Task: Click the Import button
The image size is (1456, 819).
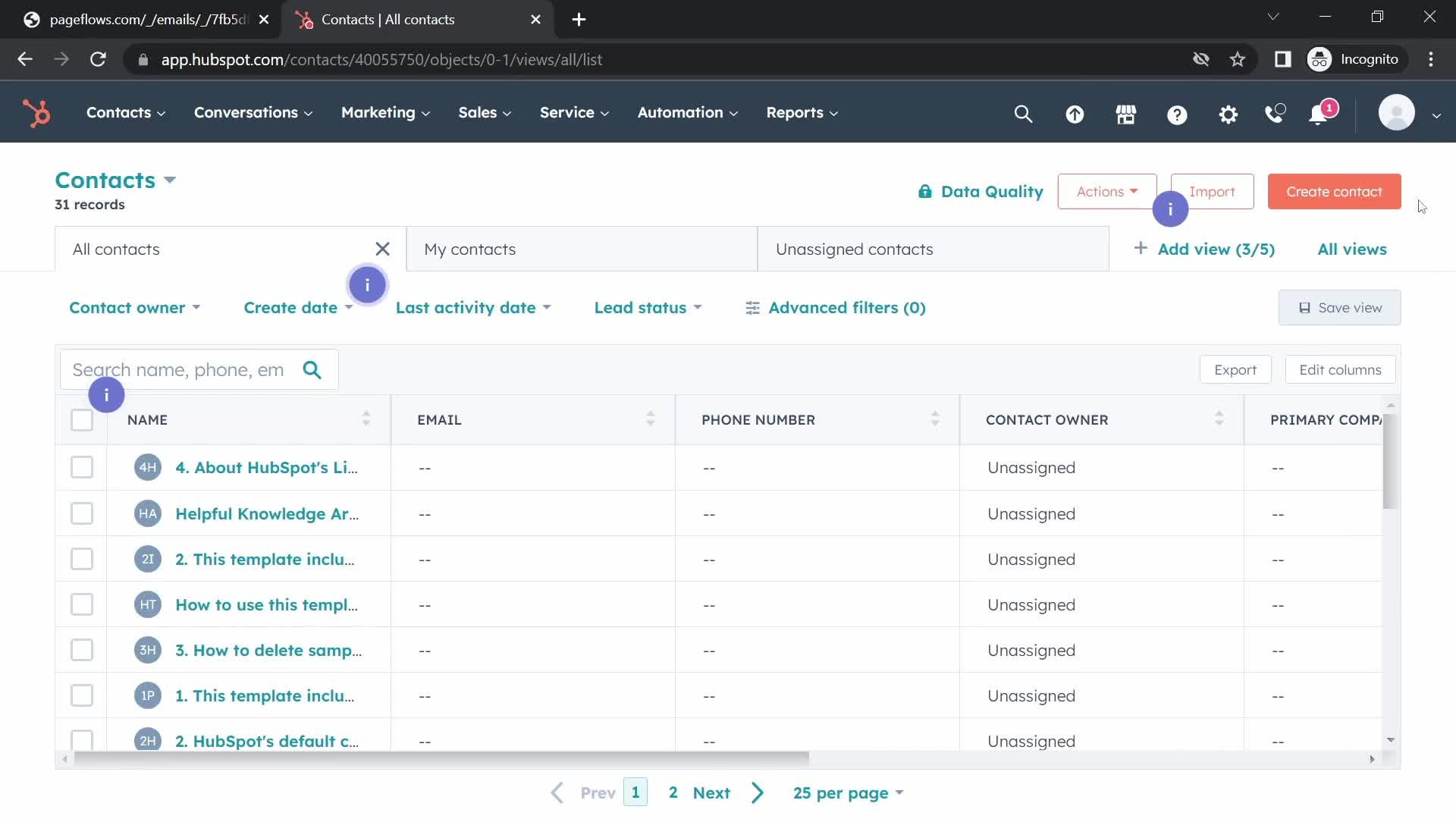Action: tap(1212, 191)
